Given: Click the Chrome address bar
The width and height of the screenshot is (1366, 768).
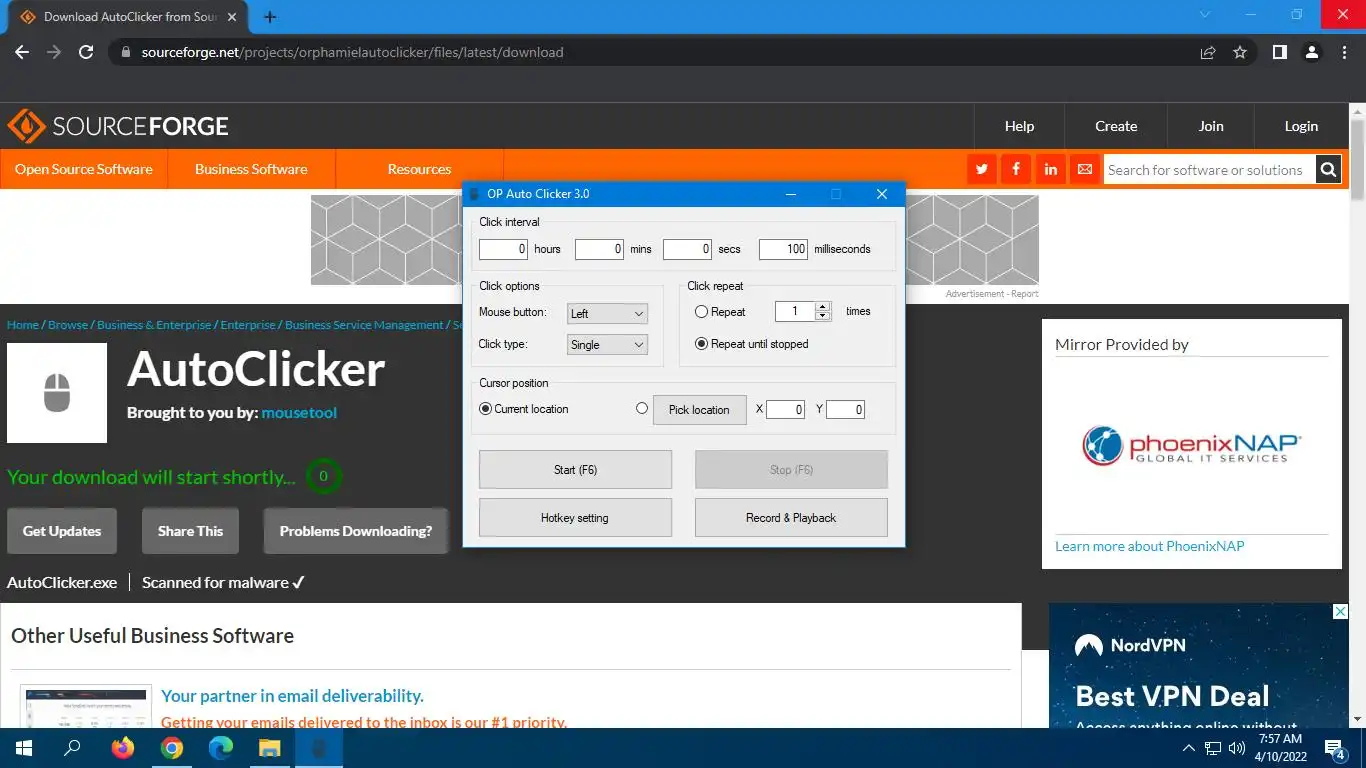Looking at the screenshot, I should tap(650, 52).
